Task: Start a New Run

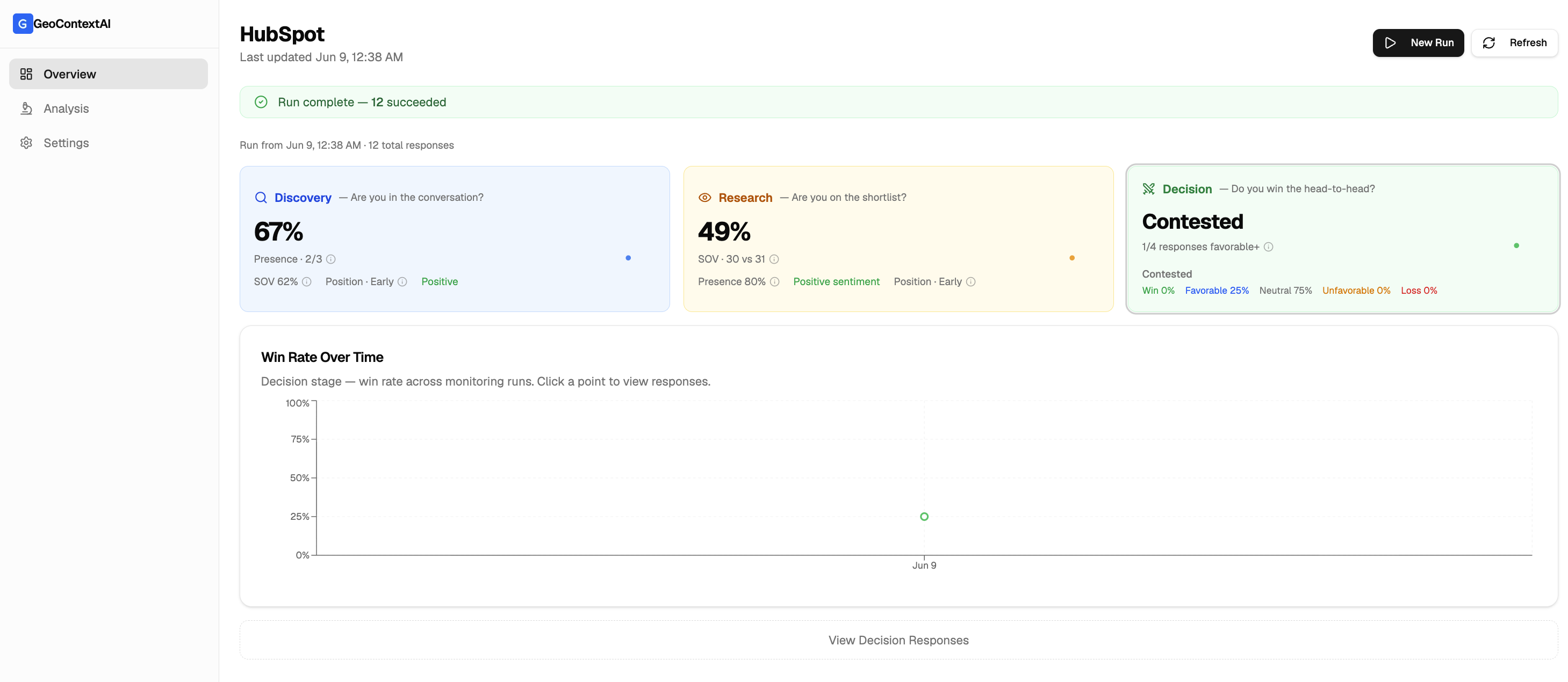Action: [1418, 43]
